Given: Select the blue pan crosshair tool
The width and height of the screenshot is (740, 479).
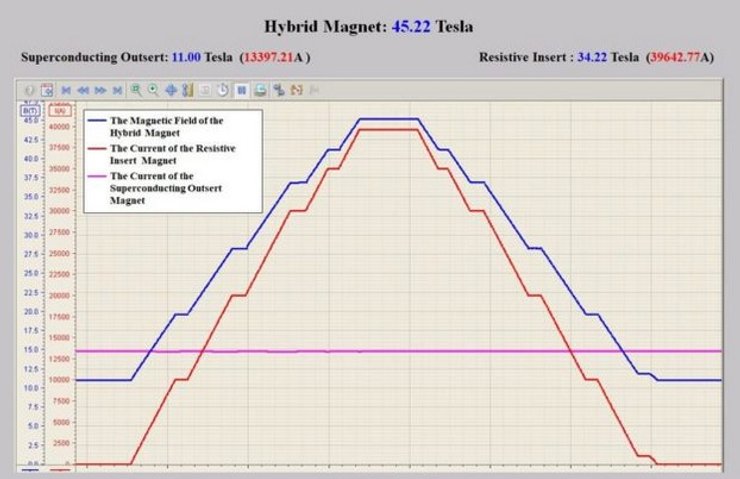Looking at the screenshot, I should click(171, 90).
